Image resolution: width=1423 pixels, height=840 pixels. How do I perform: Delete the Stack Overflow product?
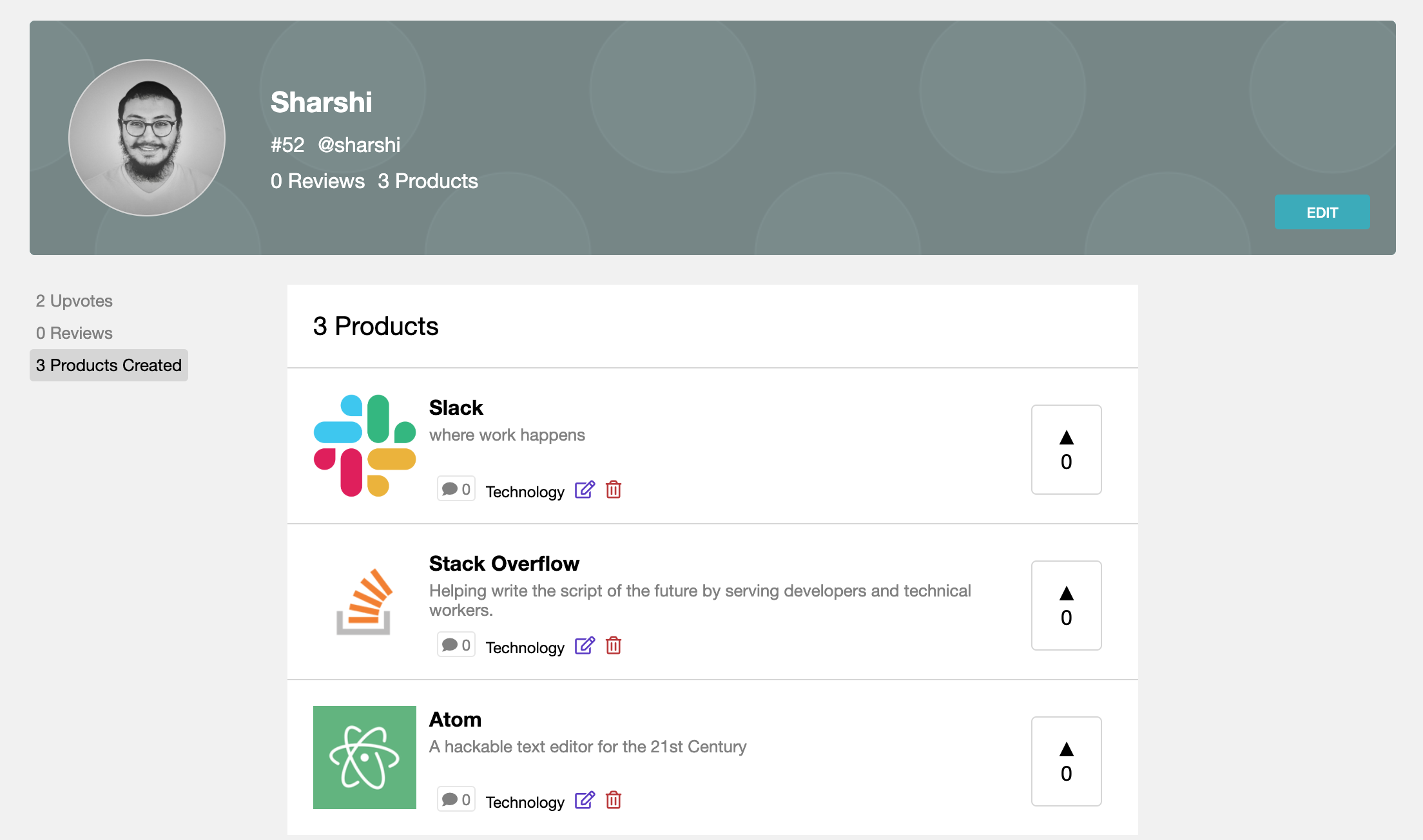(614, 645)
